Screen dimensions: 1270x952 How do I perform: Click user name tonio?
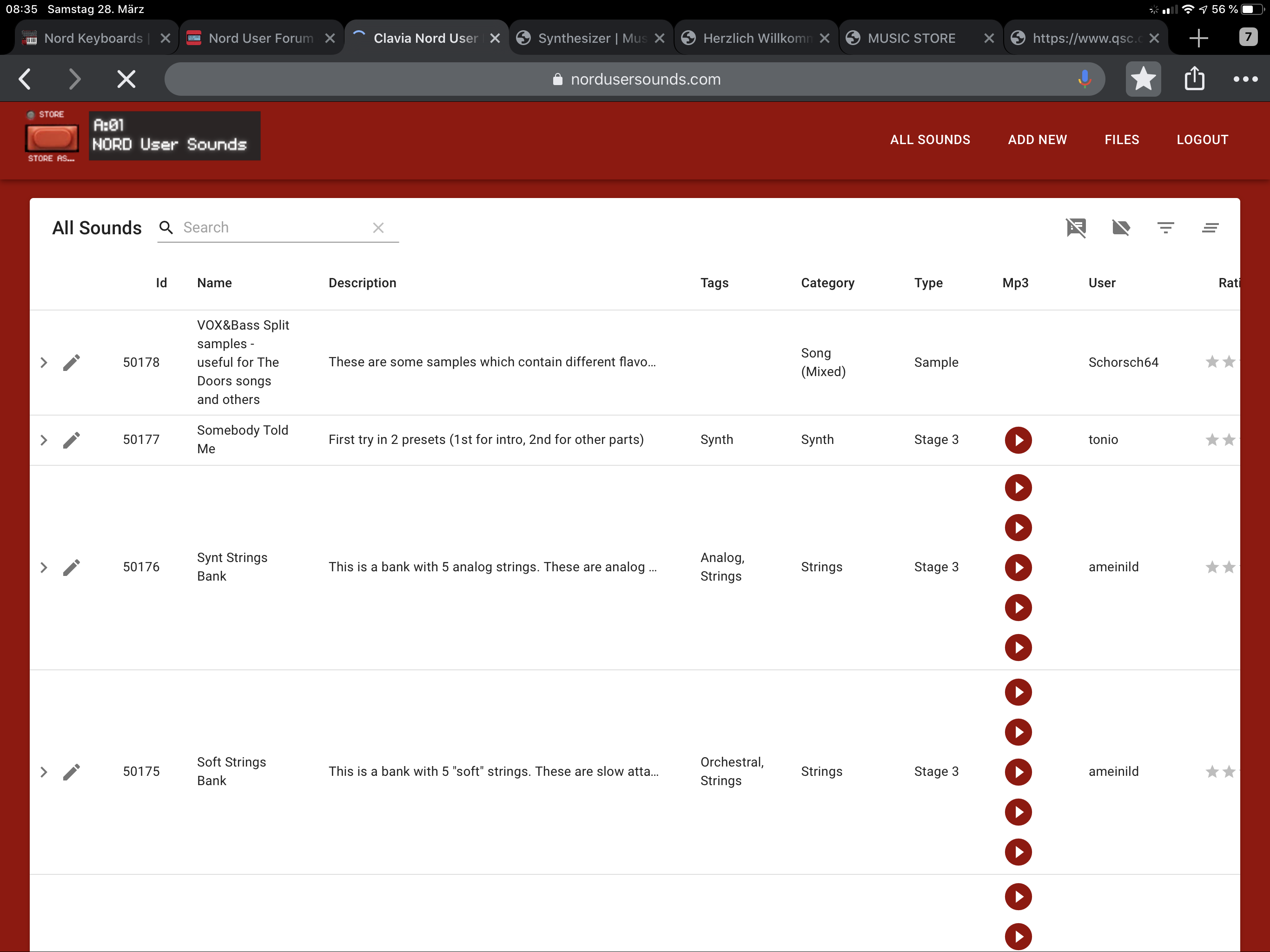pyautogui.click(x=1103, y=440)
